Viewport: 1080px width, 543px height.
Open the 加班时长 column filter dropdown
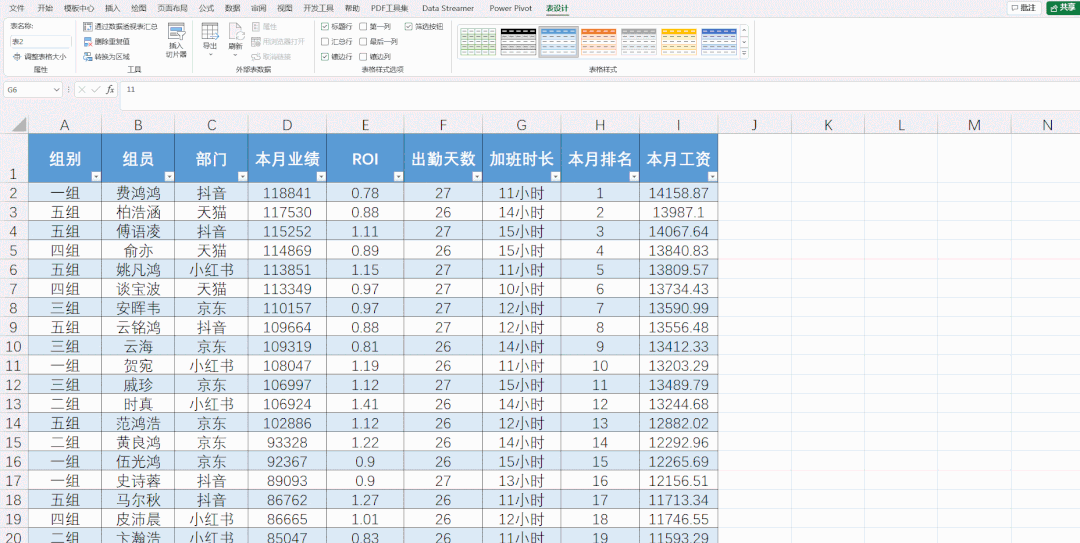555,177
